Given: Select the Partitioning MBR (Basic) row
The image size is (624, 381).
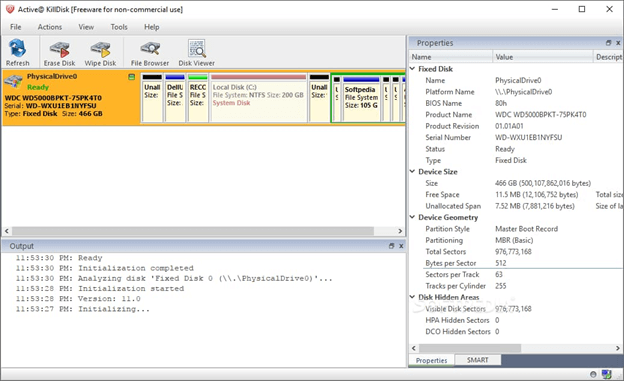Looking at the screenshot, I should point(516,240).
